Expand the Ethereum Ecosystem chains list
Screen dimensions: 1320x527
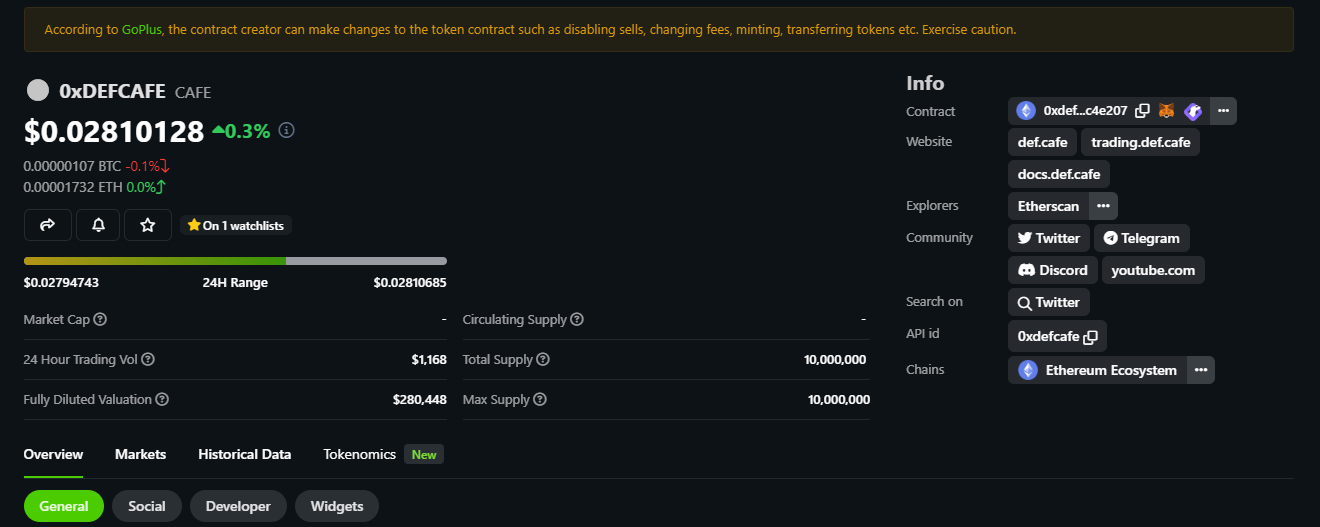click(x=1200, y=370)
